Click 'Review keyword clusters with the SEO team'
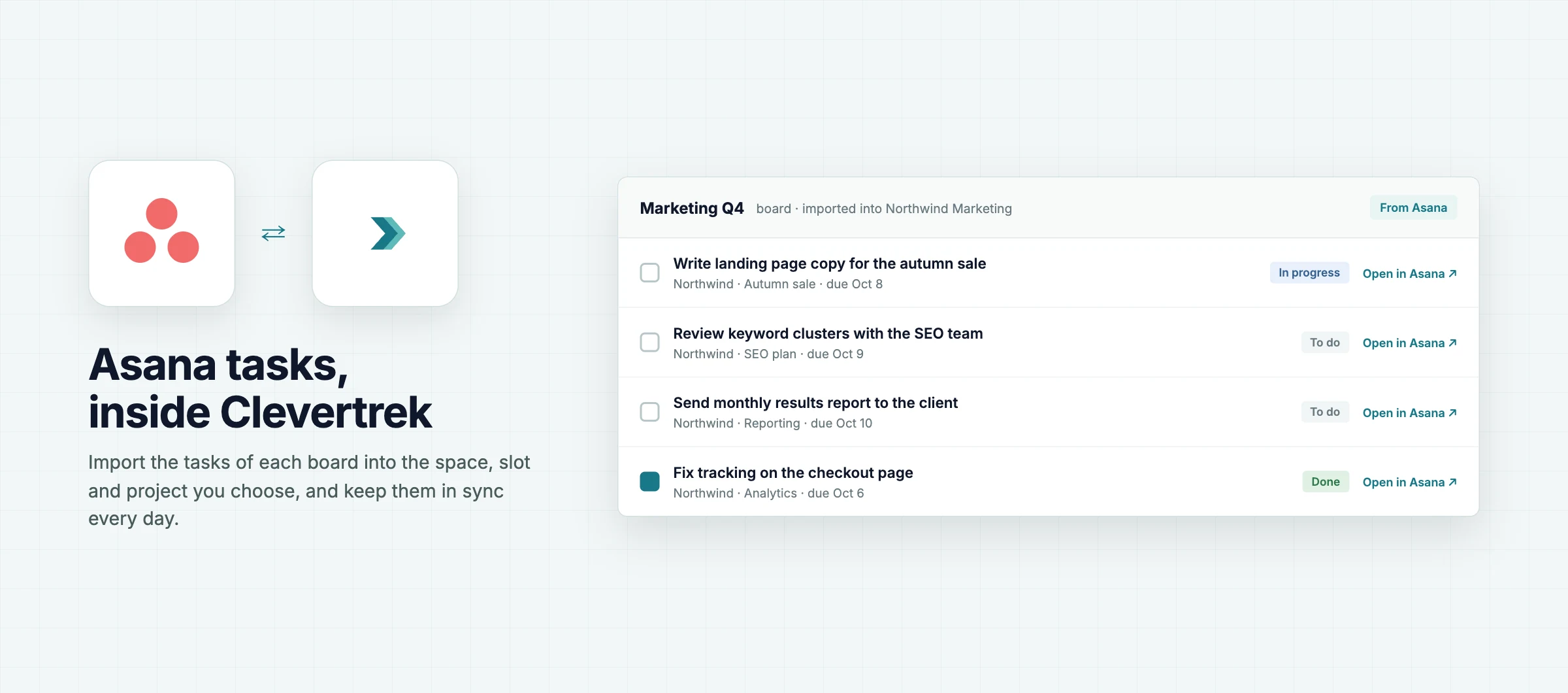The width and height of the screenshot is (1568, 693). coord(828,333)
